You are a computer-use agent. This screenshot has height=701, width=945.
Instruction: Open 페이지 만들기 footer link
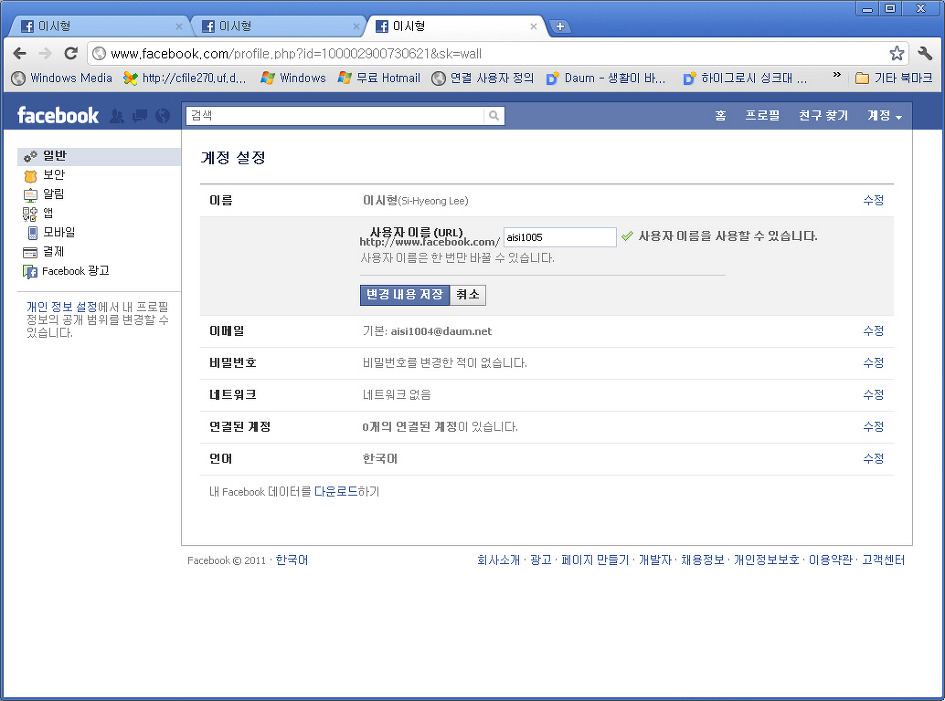click(595, 561)
